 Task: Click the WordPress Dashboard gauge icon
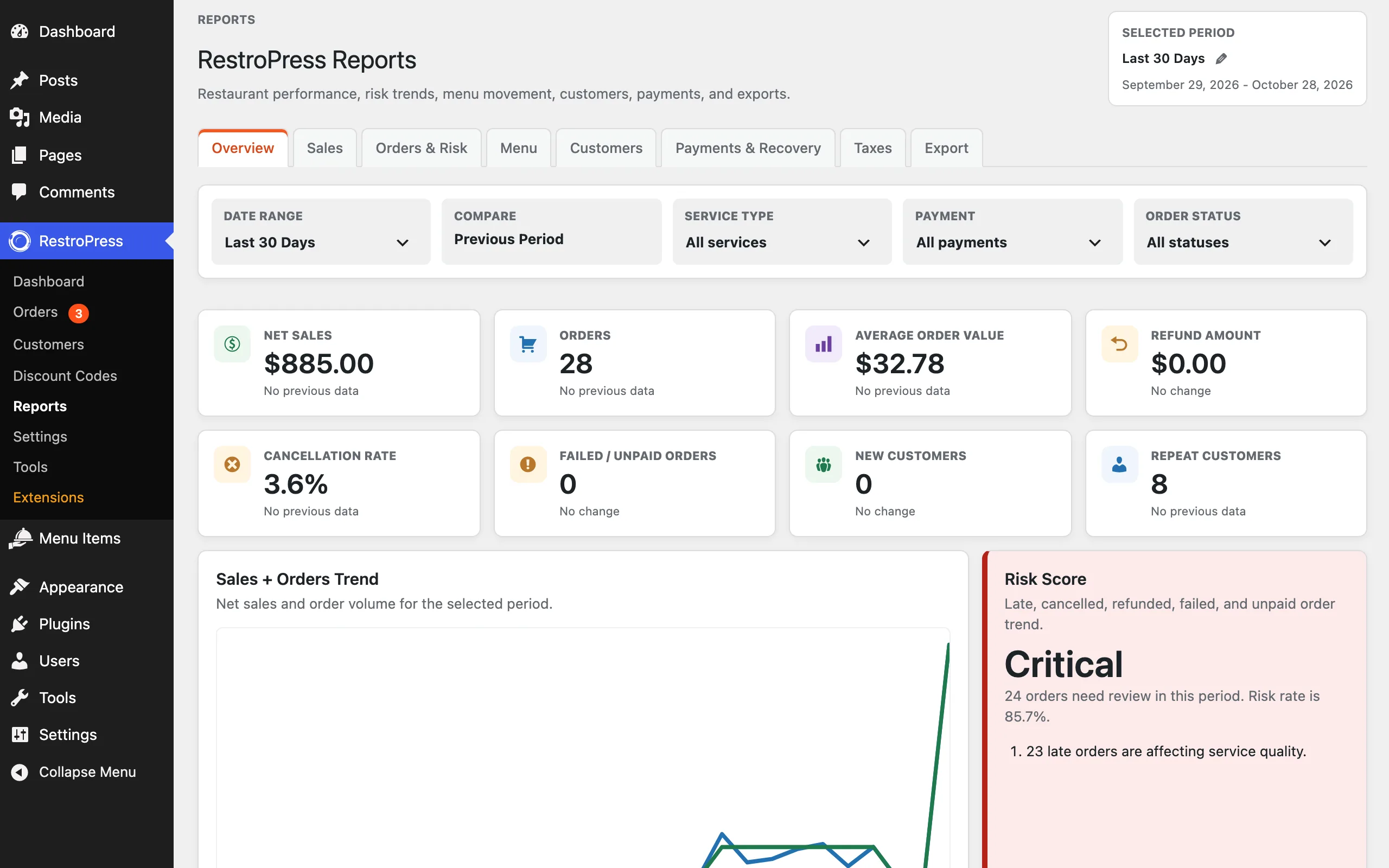click(x=20, y=31)
